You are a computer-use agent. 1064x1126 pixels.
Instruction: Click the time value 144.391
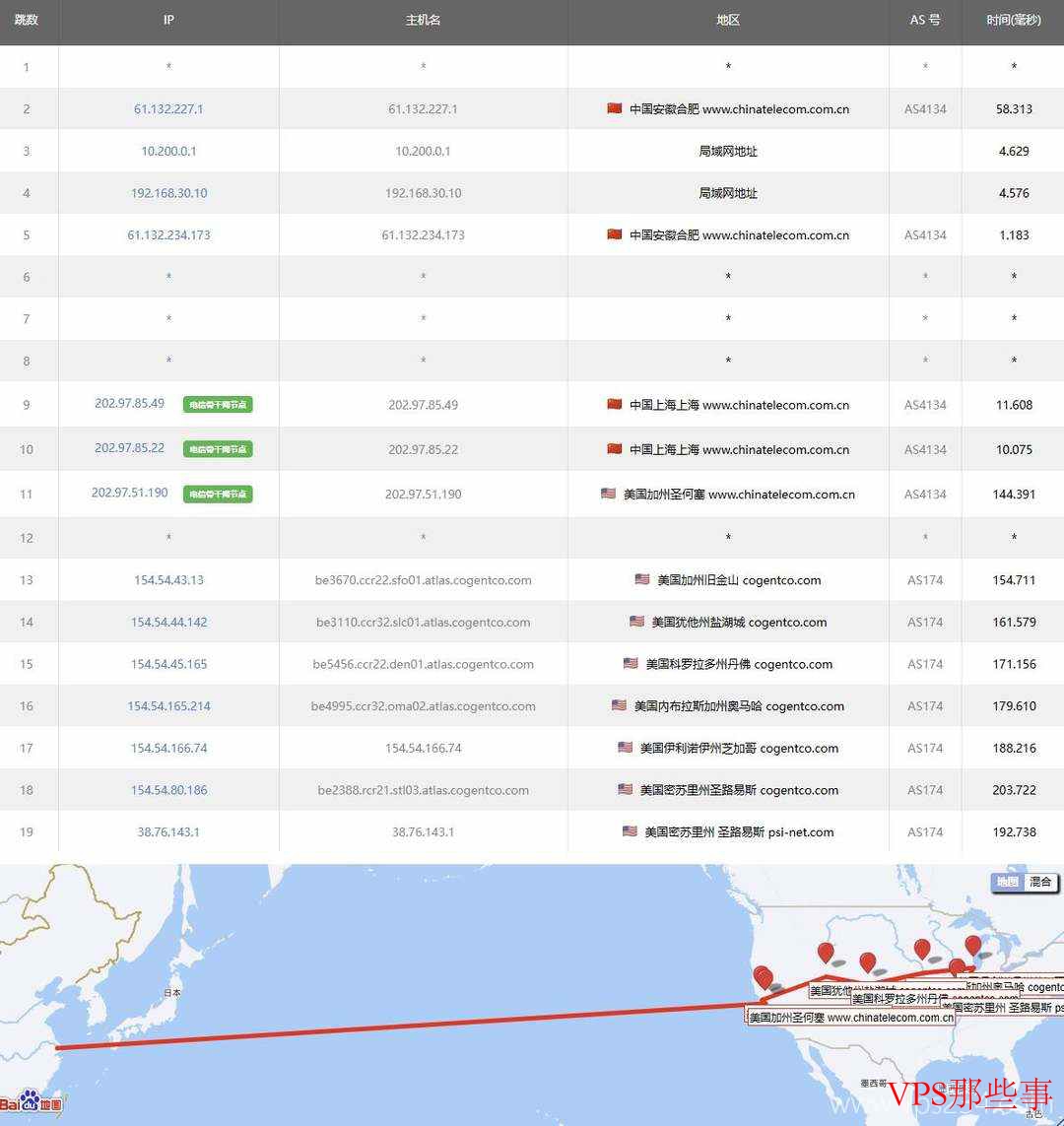(1014, 495)
